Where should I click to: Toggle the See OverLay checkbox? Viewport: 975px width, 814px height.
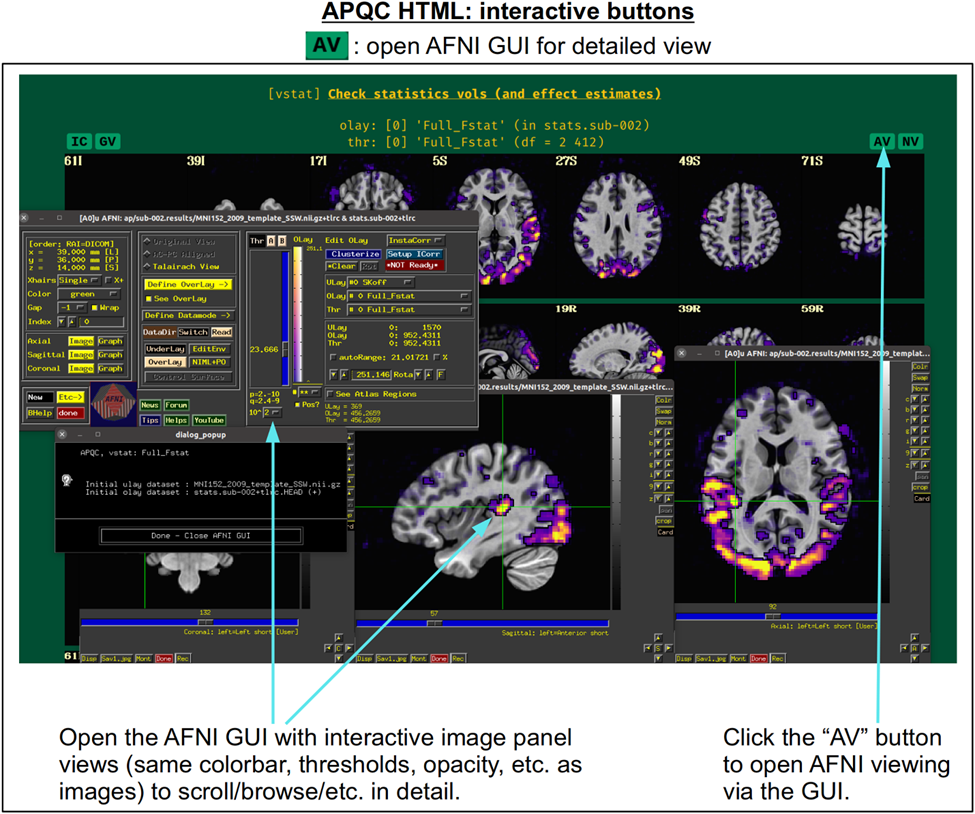(149, 299)
